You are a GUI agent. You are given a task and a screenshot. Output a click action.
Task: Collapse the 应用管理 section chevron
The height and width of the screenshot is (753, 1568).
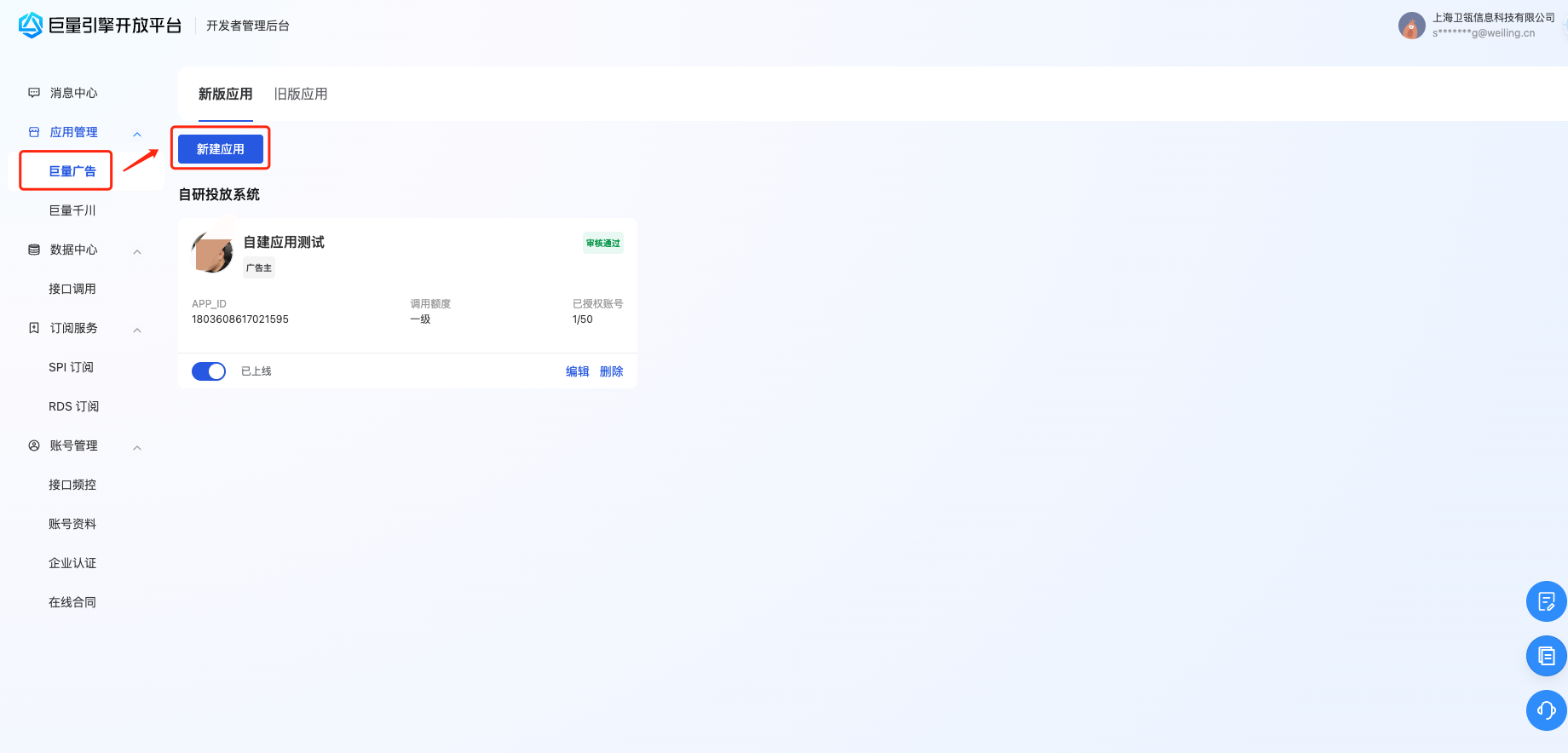137,134
